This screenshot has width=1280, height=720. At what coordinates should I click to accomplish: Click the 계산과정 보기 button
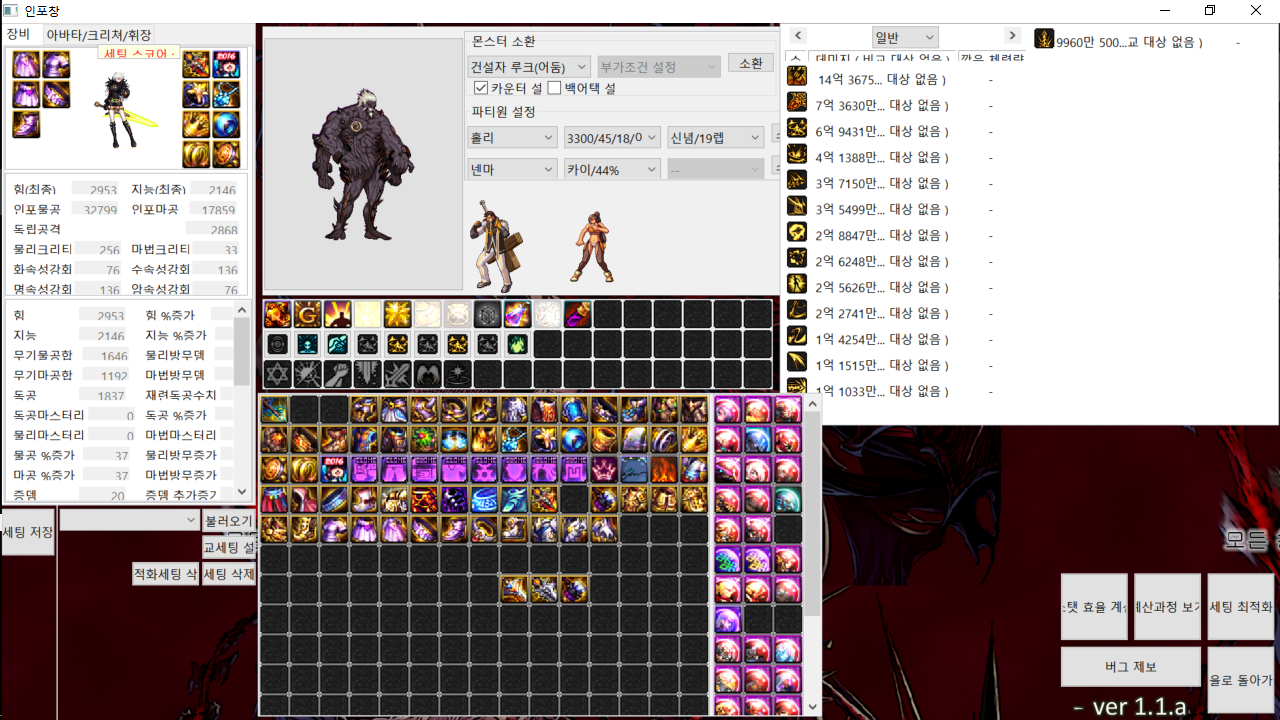coord(1168,607)
